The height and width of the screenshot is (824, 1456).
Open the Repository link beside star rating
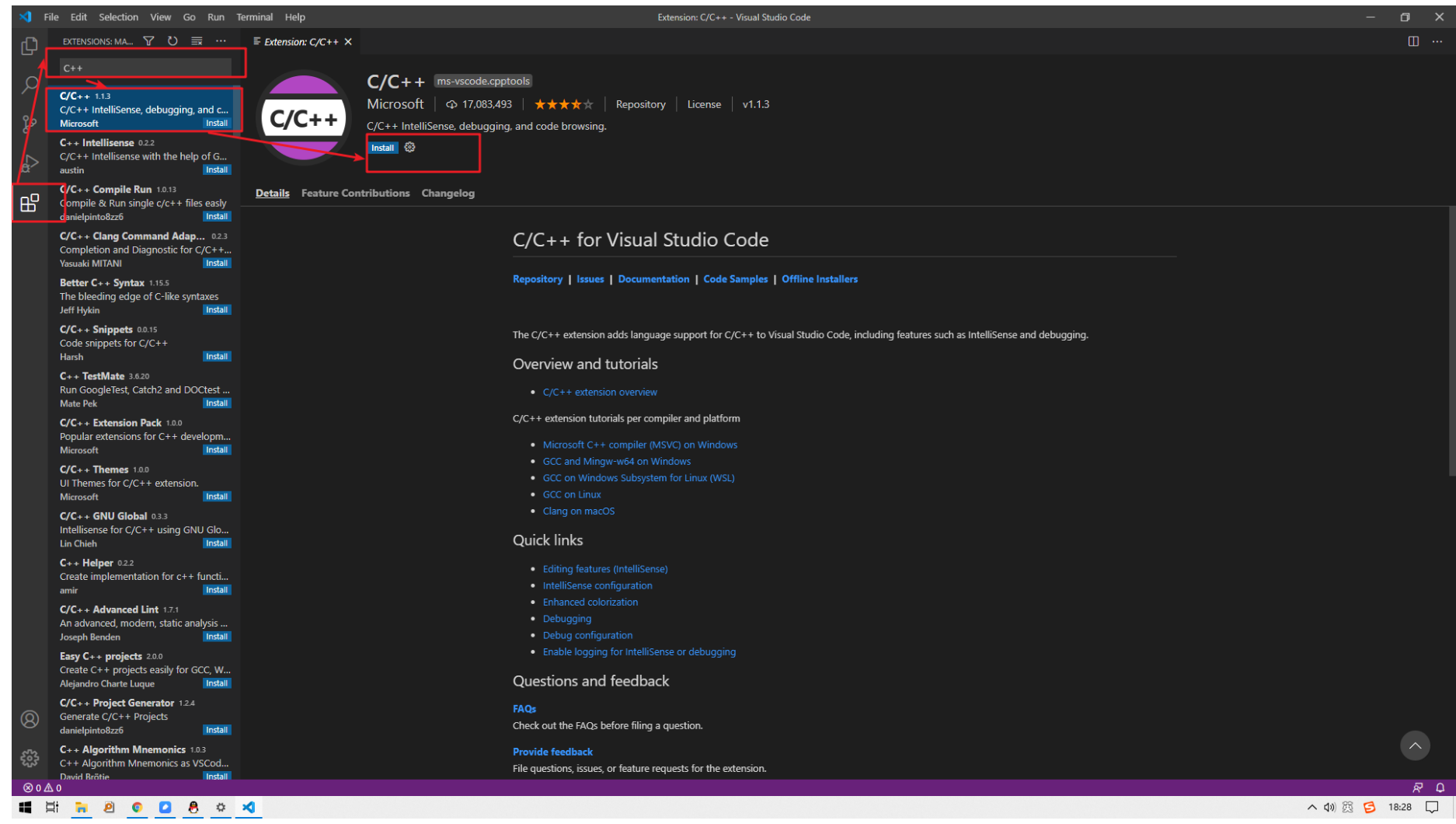[x=640, y=104]
